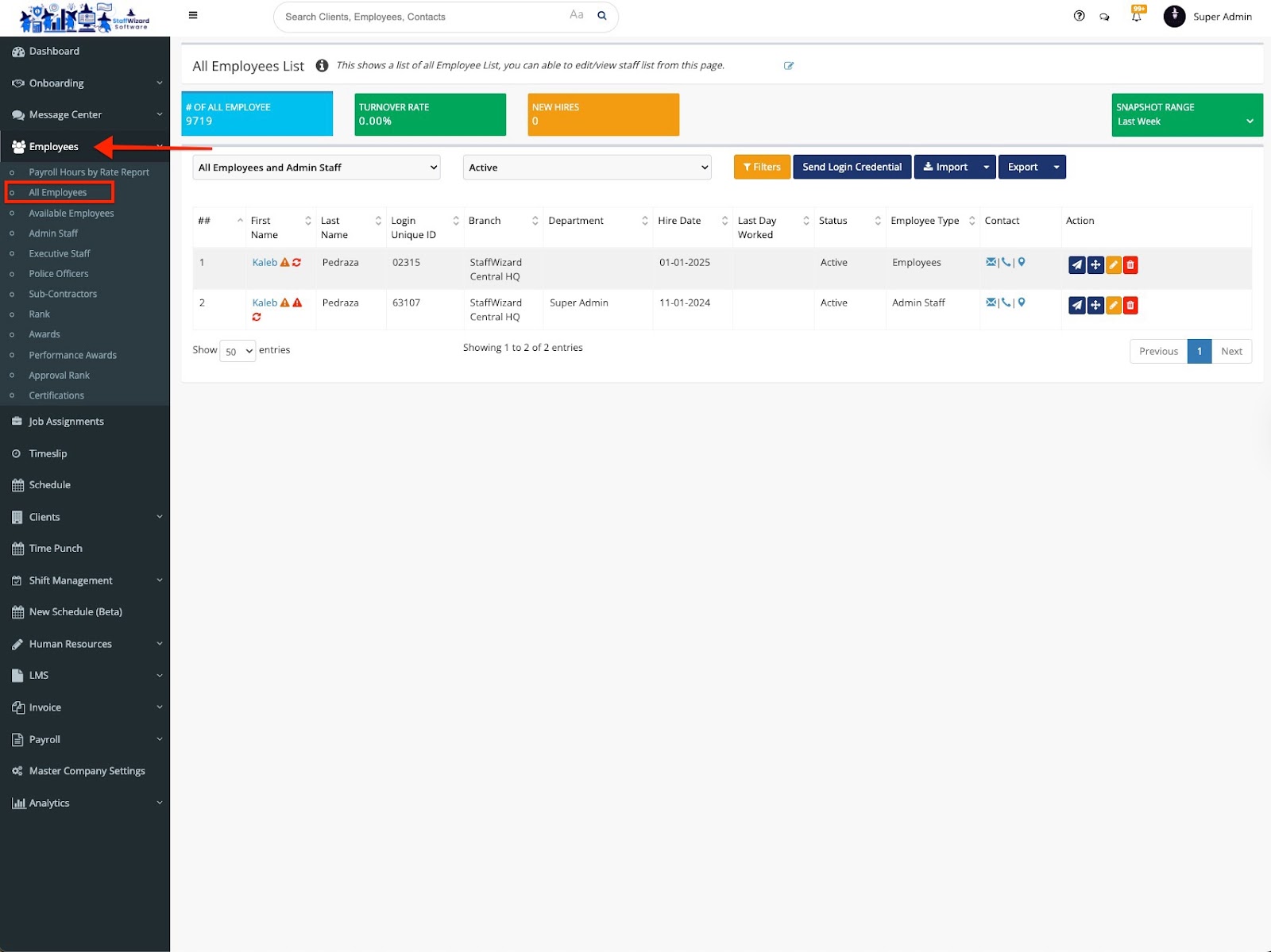Click the send paper-plane icon in first row
Image resolution: width=1271 pixels, height=952 pixels.
(x=1076, y=265)
